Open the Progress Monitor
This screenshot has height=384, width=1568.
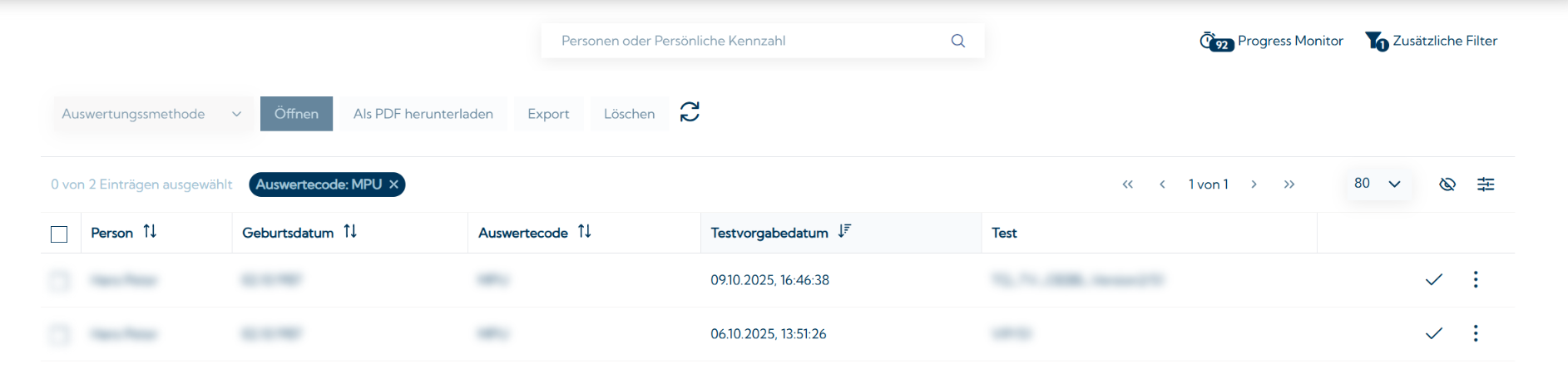(x=1271, y=41)
